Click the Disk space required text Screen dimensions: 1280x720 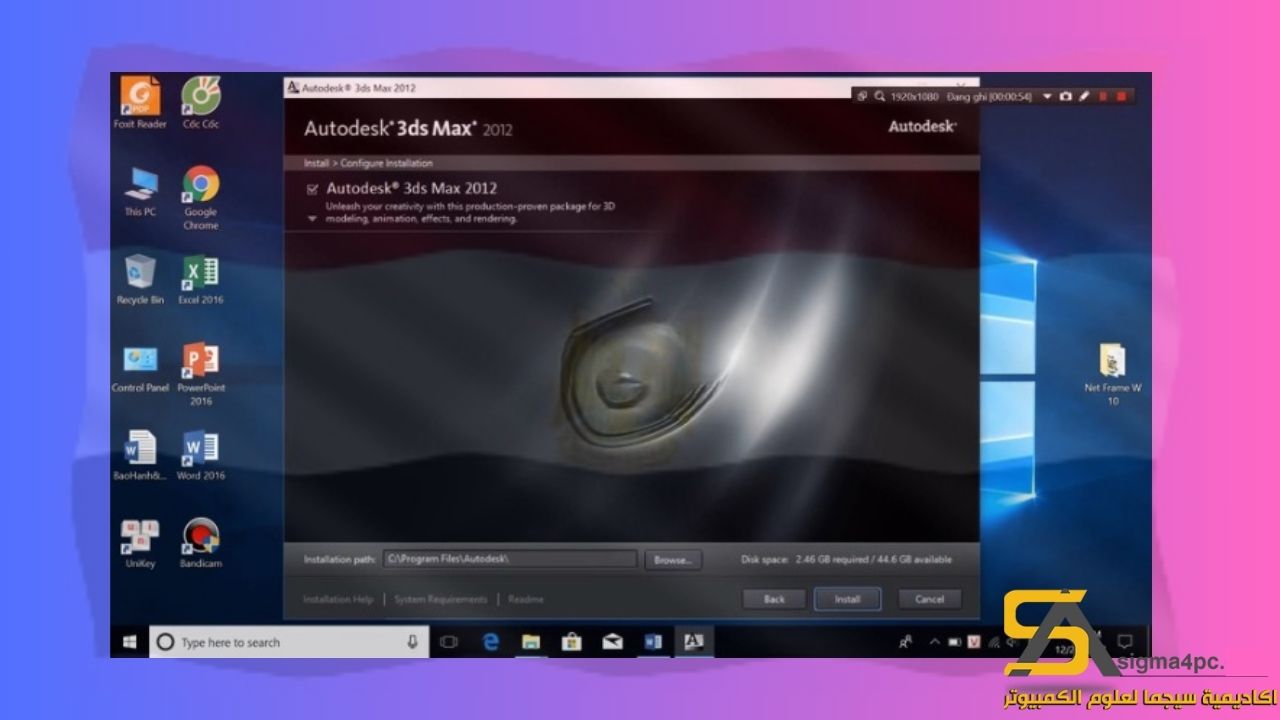(846, 560)
